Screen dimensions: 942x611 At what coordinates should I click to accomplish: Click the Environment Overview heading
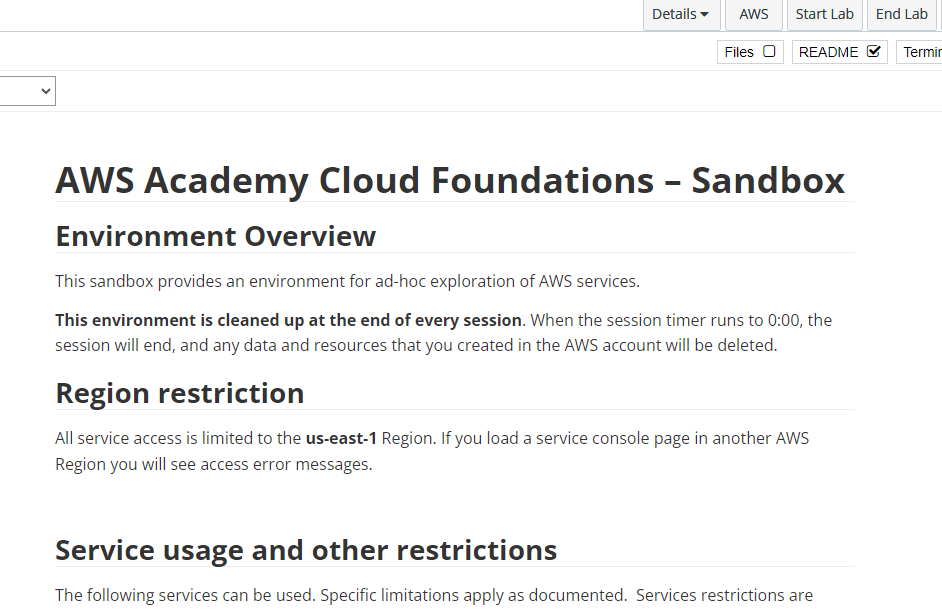(215, 236)
